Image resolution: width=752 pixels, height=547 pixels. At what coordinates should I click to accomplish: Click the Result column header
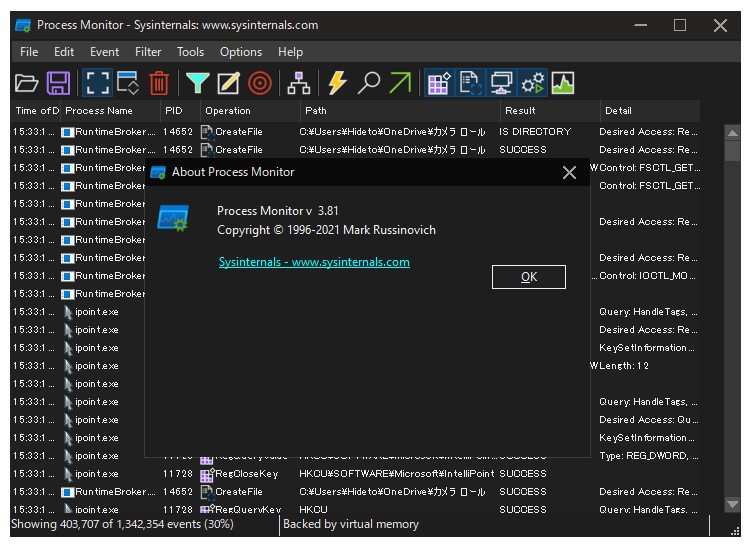pos(550,111)
